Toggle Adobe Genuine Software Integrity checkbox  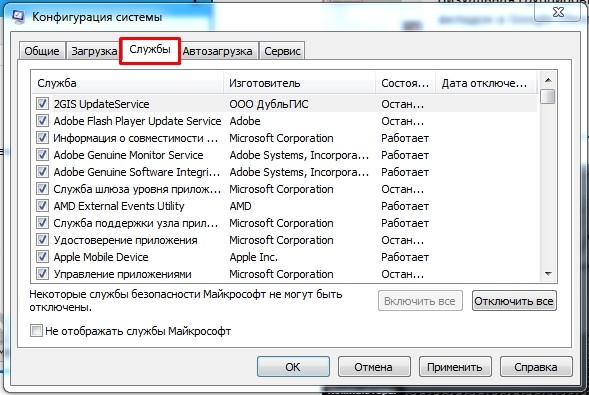point(42,172)
